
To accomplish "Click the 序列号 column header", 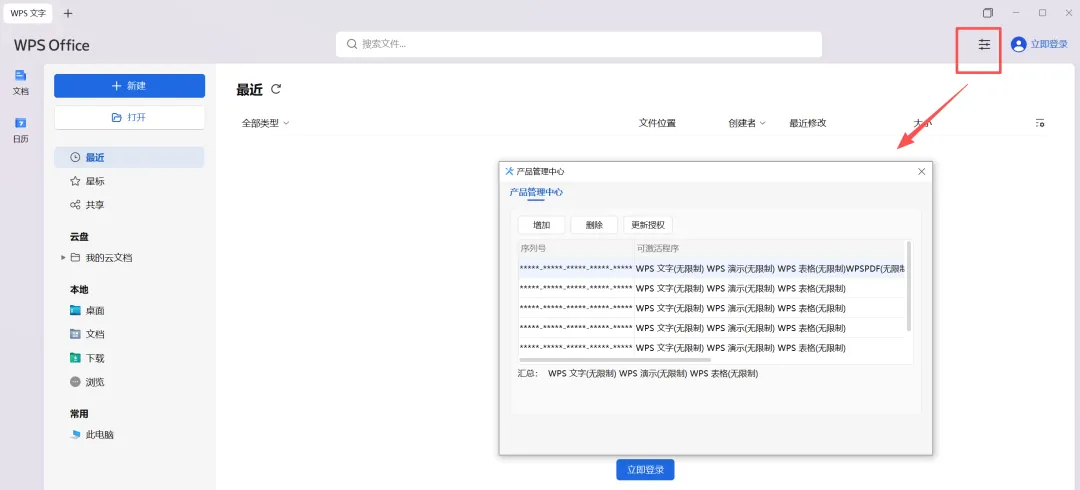I will tap(577, 248).
